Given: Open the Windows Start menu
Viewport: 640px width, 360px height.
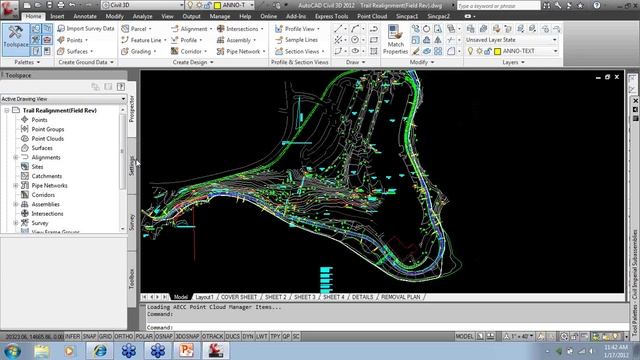Looking at the screenshot, I should pyautogui.click(x=12, y=351).
